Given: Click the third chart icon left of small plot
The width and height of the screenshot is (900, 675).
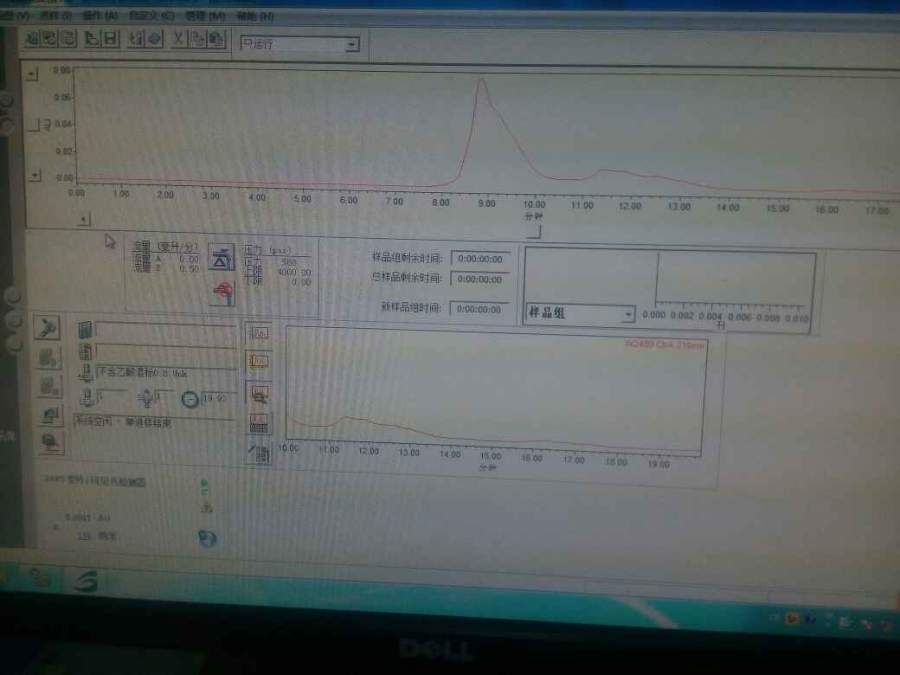Looking at the screenshot, I should pos(259,393).
